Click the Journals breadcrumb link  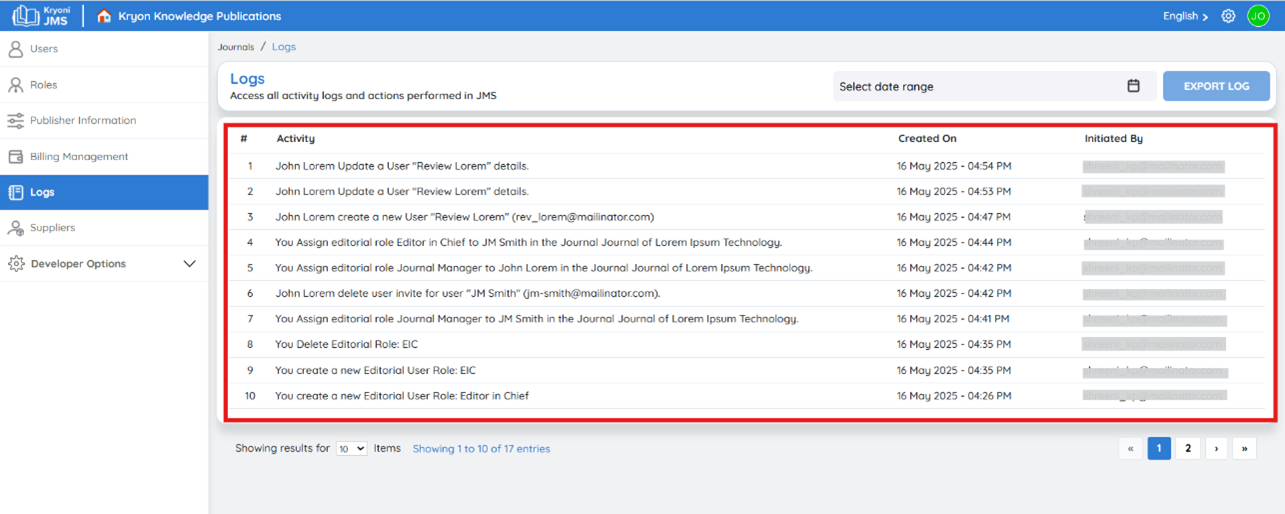(236, 47)
